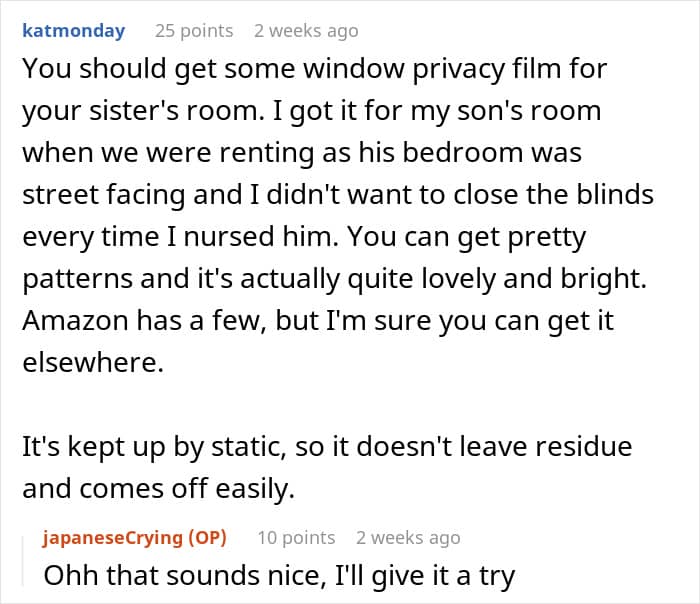The image size is (700, 604).
Task: Click the line 'and comes off easily.'
Action: (159, 489)
